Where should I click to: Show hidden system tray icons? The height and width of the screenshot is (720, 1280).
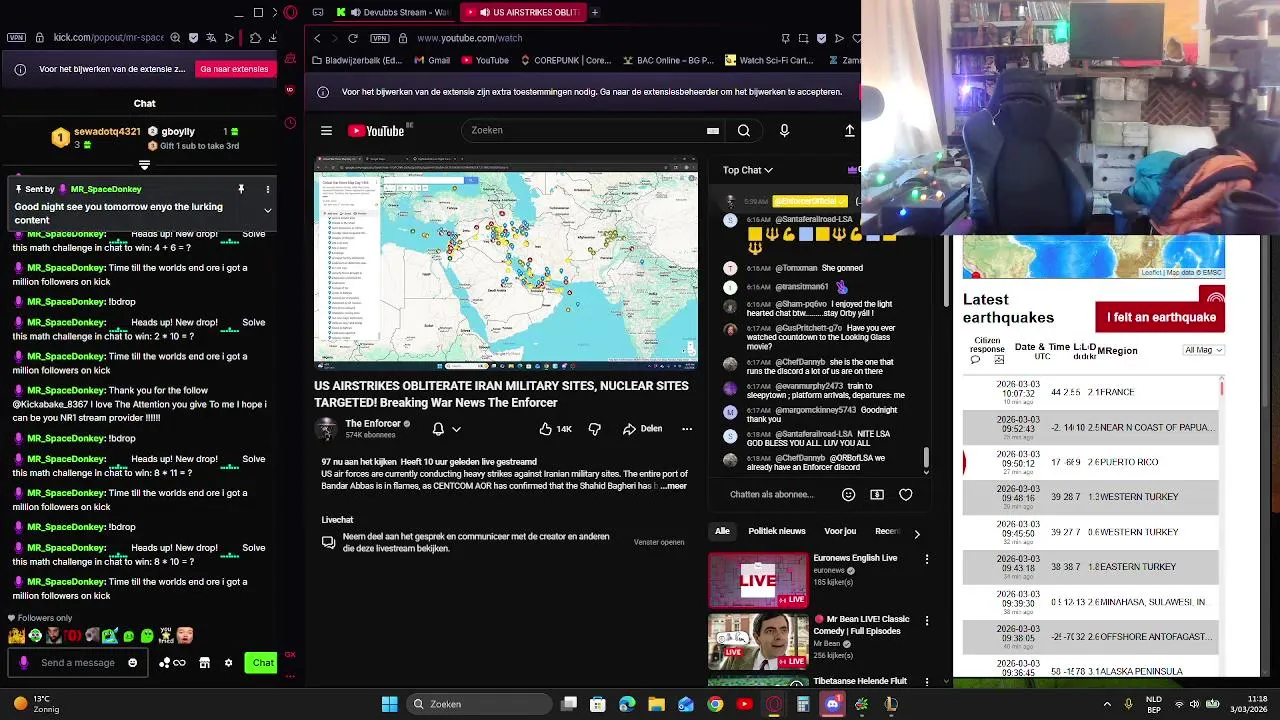point(1107,704)
